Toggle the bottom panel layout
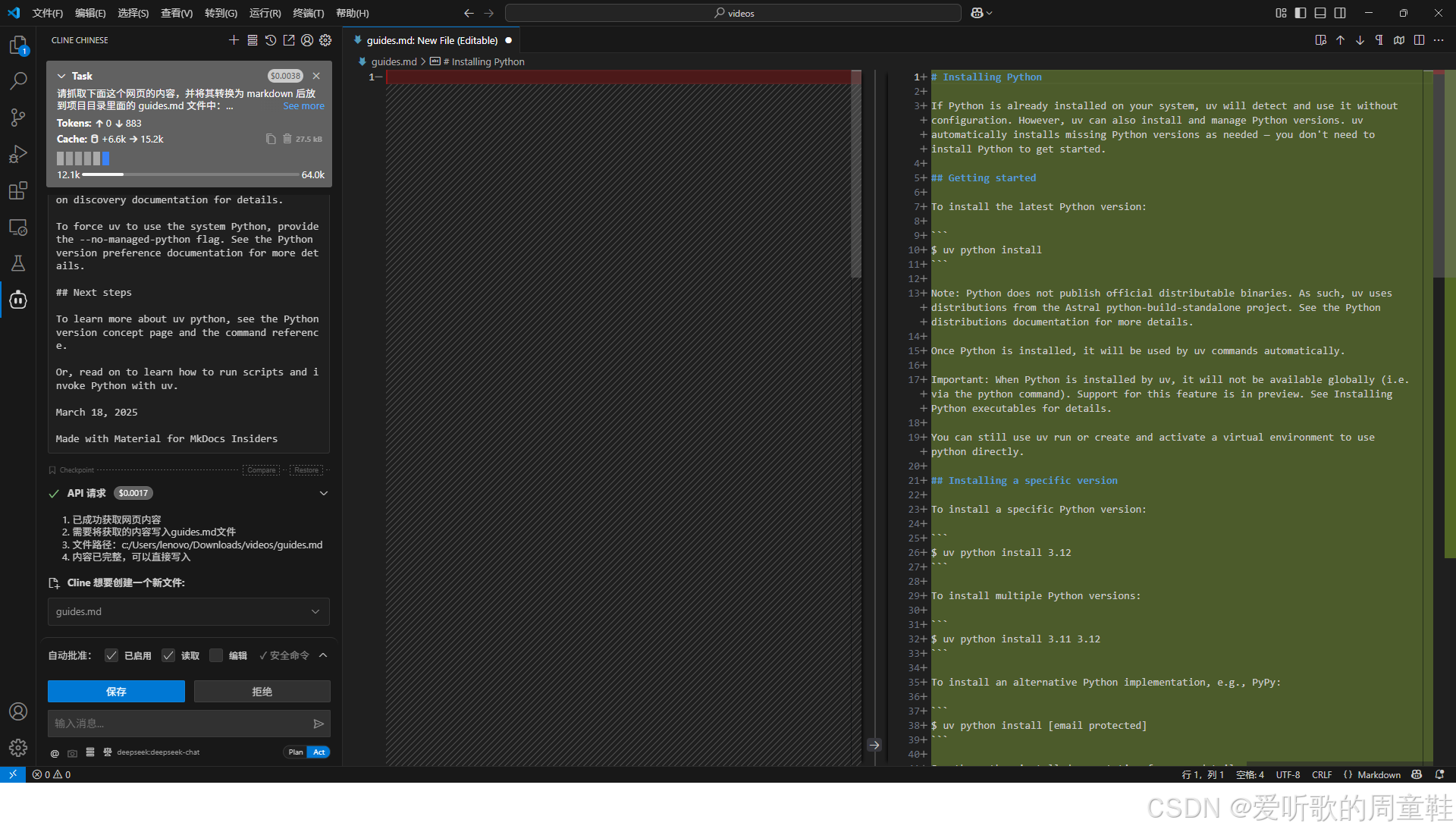The width and height of the screenshot is (1456, 832). pyautogui.click(x=1320, y=13)
